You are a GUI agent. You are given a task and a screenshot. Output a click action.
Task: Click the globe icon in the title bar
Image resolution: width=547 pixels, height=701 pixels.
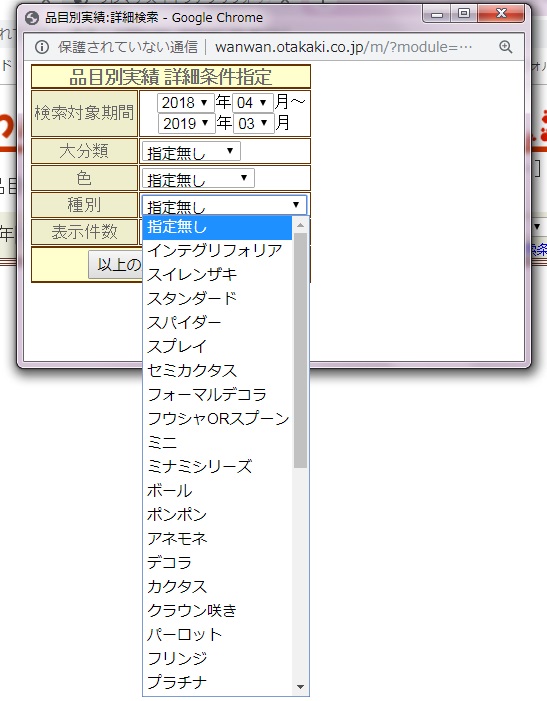[32, 18]
